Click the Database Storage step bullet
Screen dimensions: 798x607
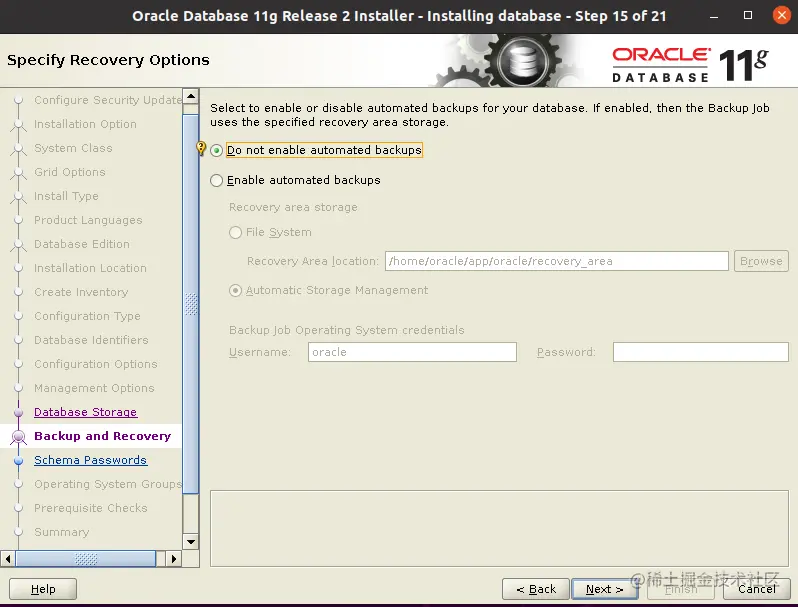pyautogui.click(x=18, y=413)
